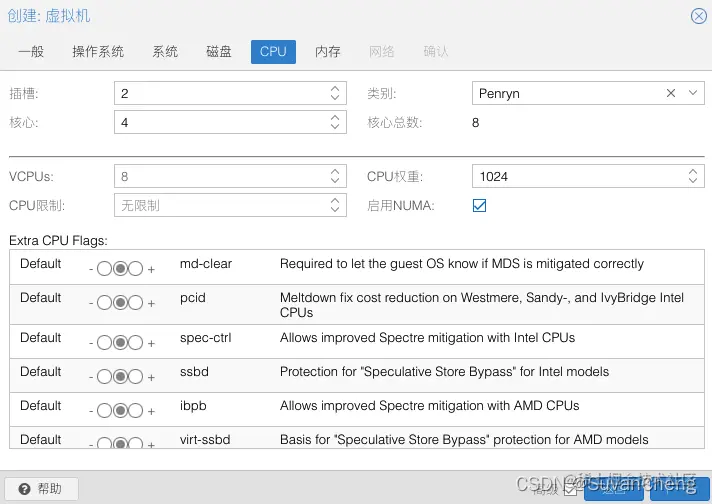Raise CPU限制 using its up arrow
Viewport: 712px width, 504px height.
point(335,201)
